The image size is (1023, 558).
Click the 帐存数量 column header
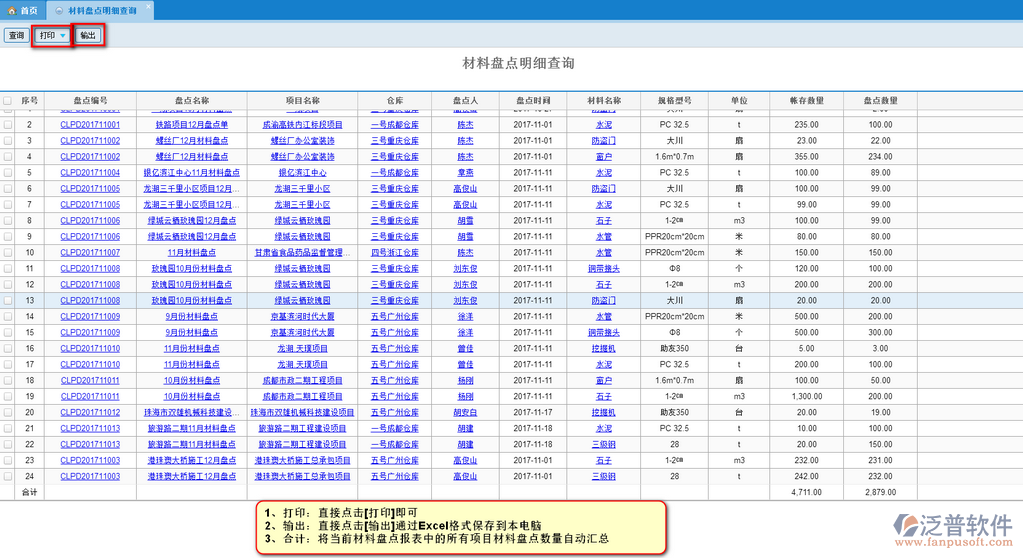coord(806,101)
